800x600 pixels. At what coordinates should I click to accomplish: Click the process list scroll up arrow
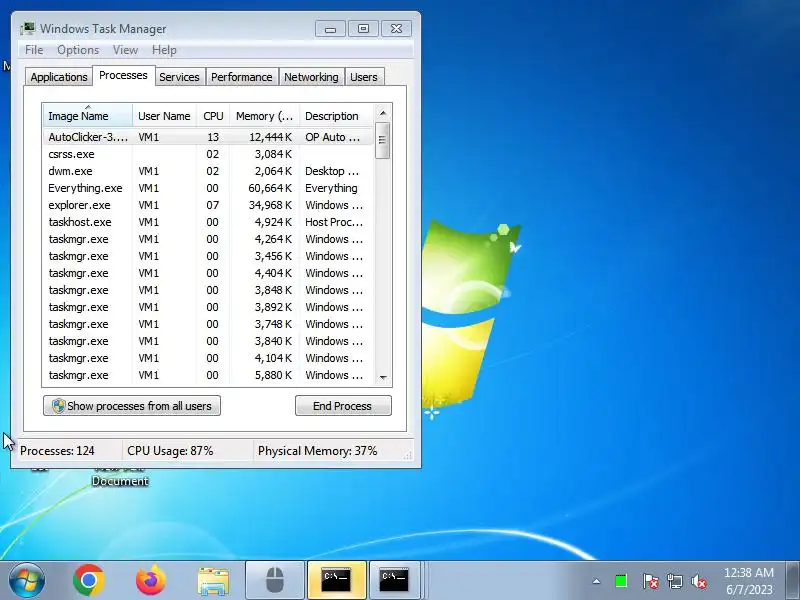383,113
